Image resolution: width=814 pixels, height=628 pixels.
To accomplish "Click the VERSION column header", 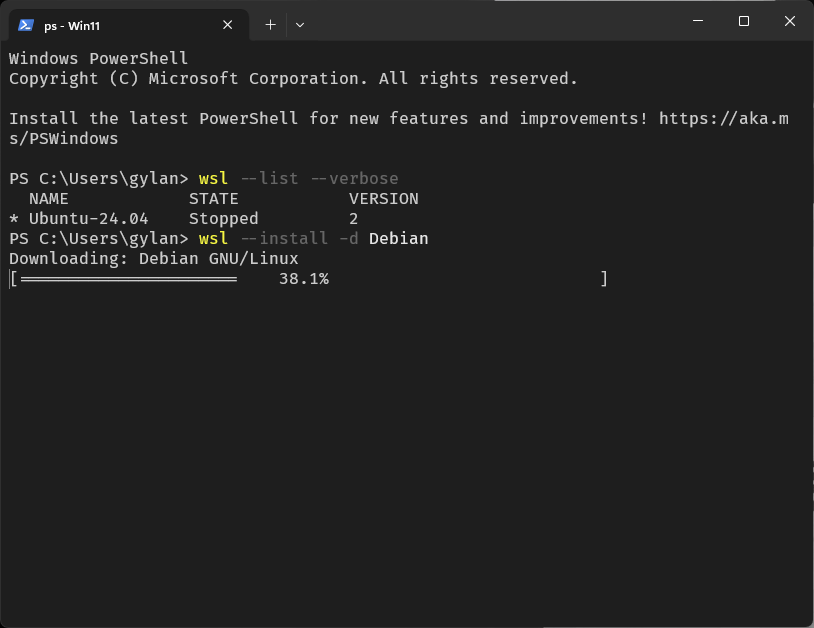I will click(x=383, y=199).
